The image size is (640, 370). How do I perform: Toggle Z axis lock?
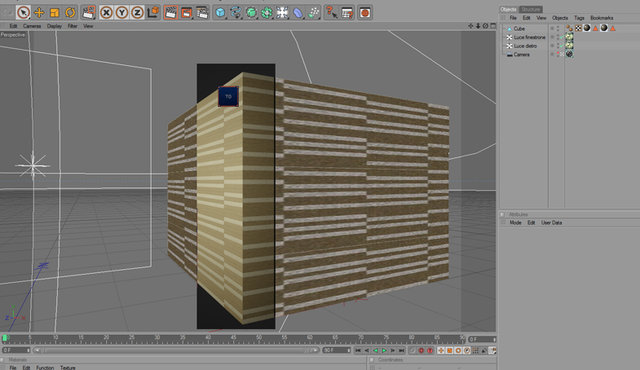[x=137, y=13]
